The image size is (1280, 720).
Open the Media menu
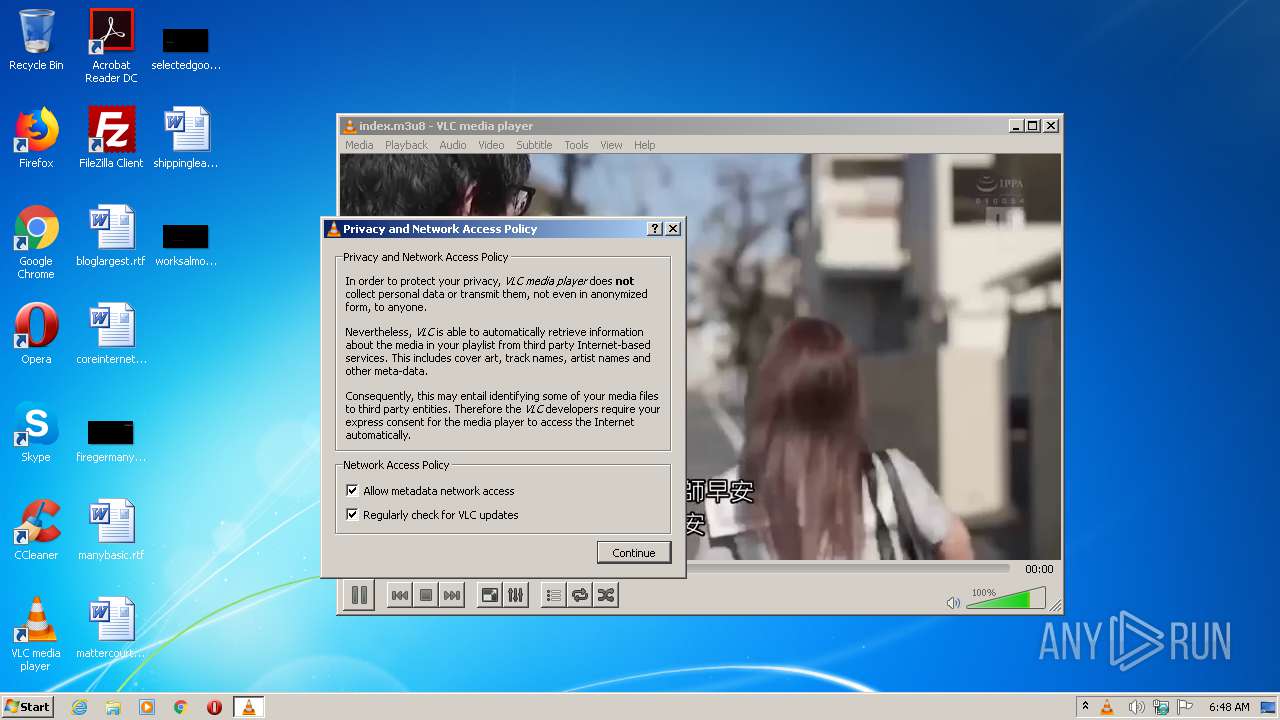click(359, 145)
